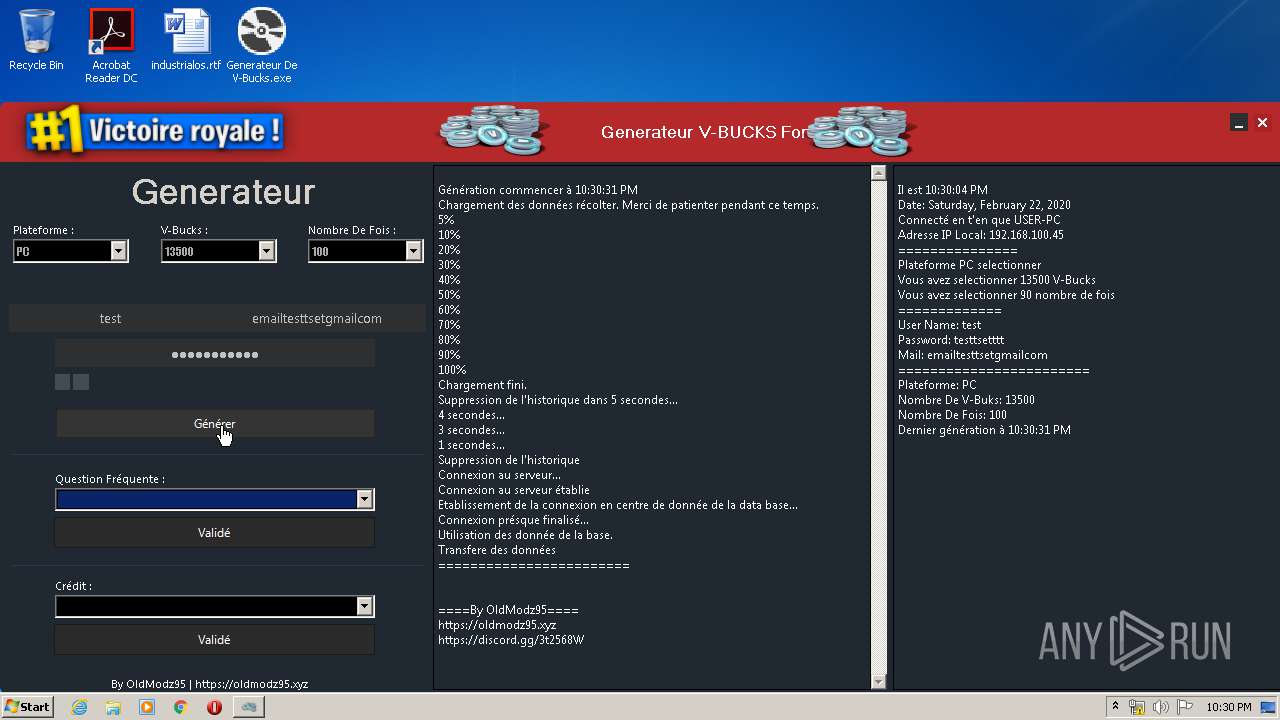Click the '100%' progress log line
The height and width of the screenshot is (720, 1280).
(452, 370)
